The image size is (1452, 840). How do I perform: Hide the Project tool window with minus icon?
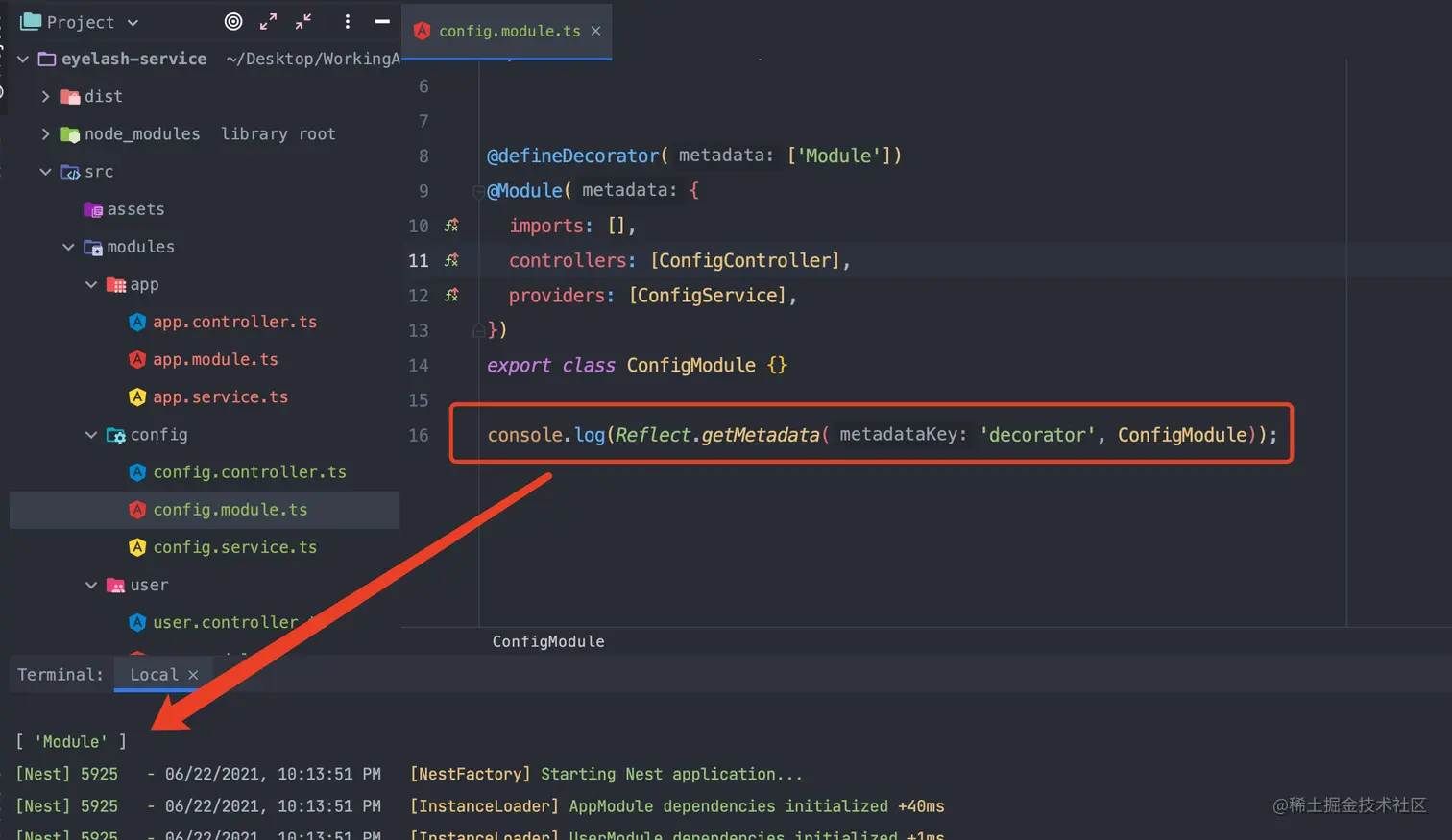[382, 21]
